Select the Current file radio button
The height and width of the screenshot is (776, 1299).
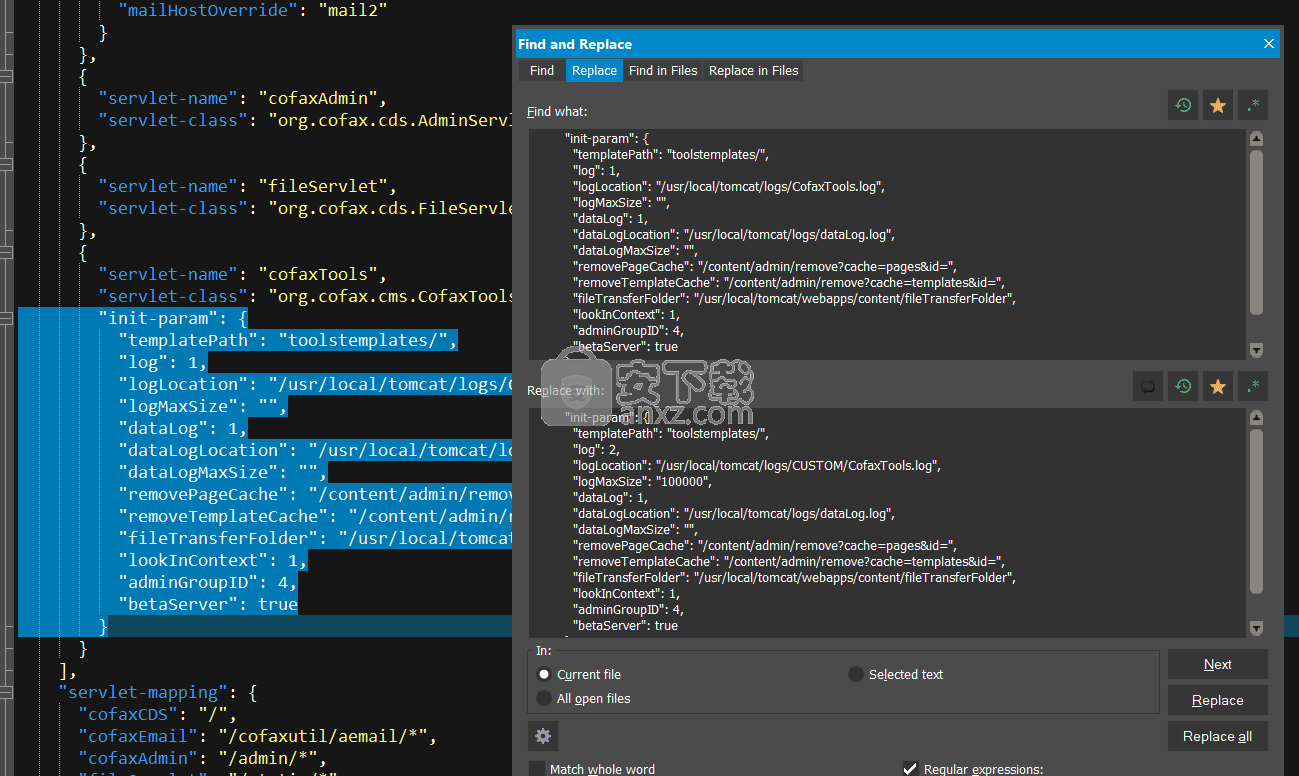544,674
